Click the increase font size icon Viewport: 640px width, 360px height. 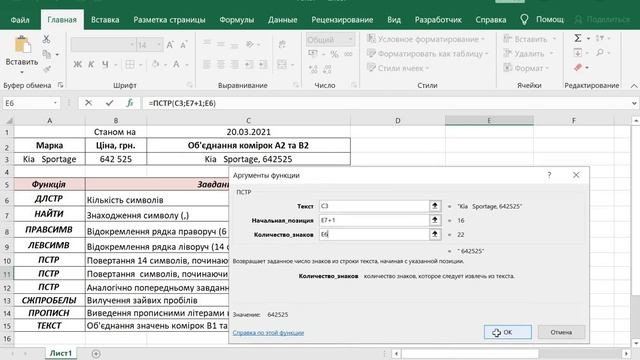coord(170,44)
